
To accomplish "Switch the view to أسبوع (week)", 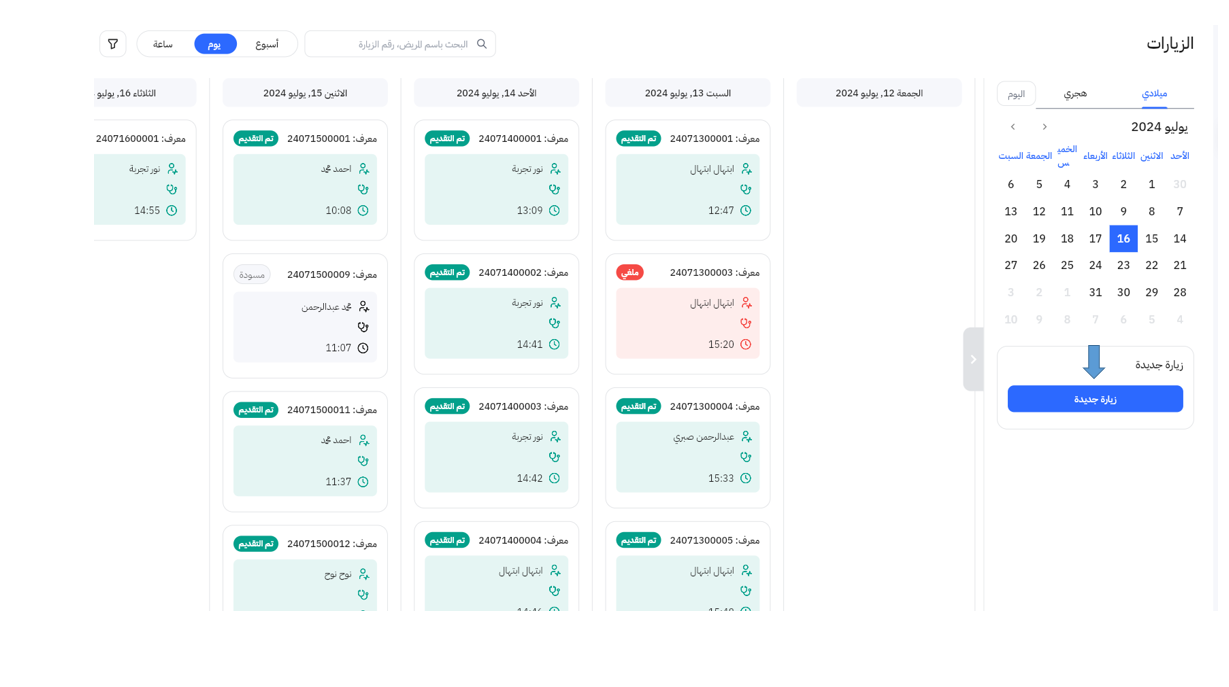I will click(267, 44).
